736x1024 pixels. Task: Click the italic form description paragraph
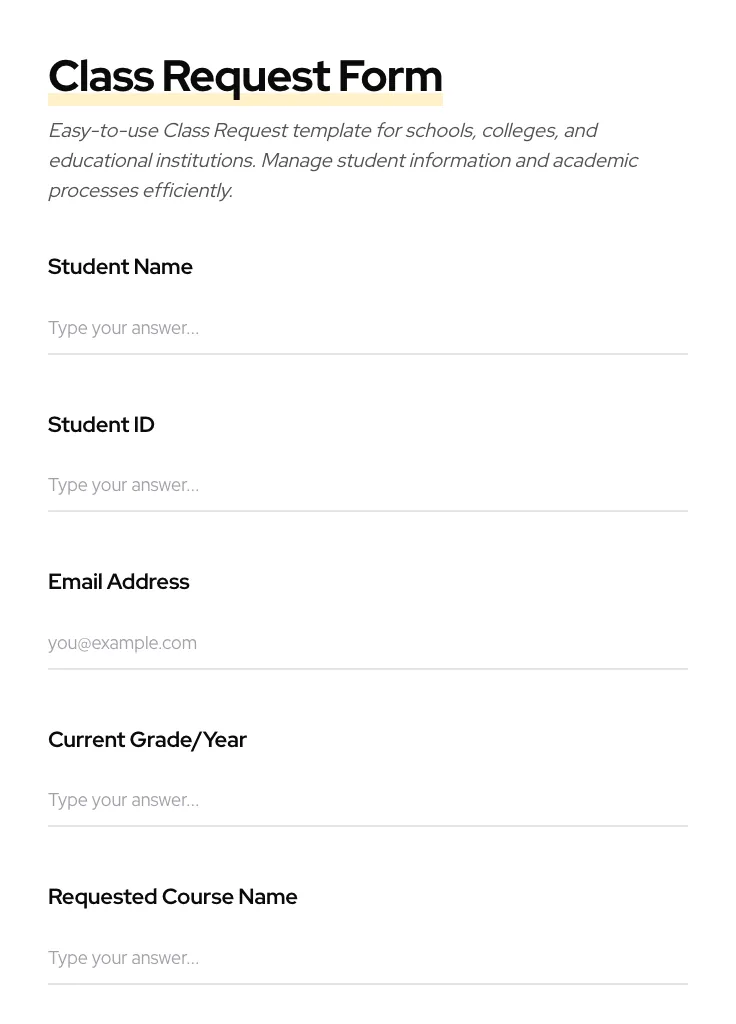coord(343,160)
